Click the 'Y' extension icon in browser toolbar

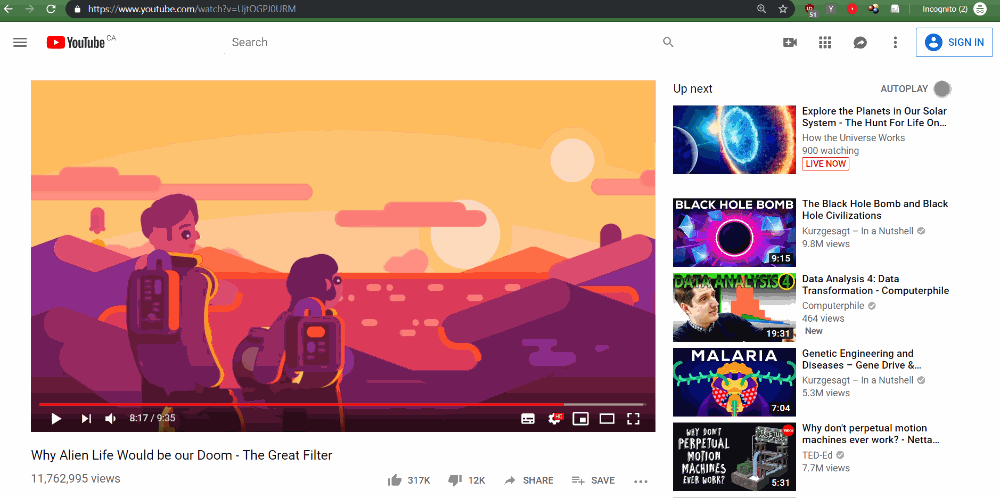(831, 9)
